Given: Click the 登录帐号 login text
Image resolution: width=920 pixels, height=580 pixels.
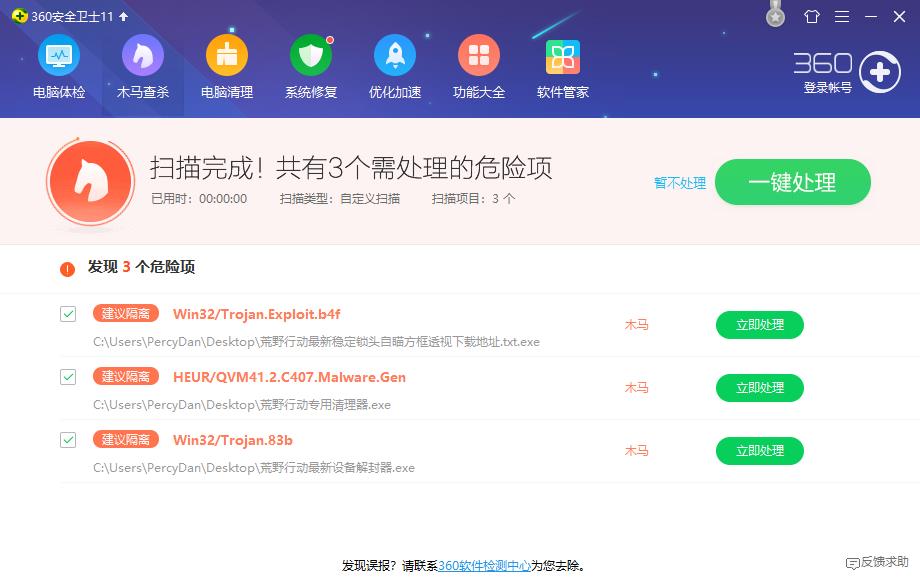Looking at the screenshot, I should tap(827, 87).
